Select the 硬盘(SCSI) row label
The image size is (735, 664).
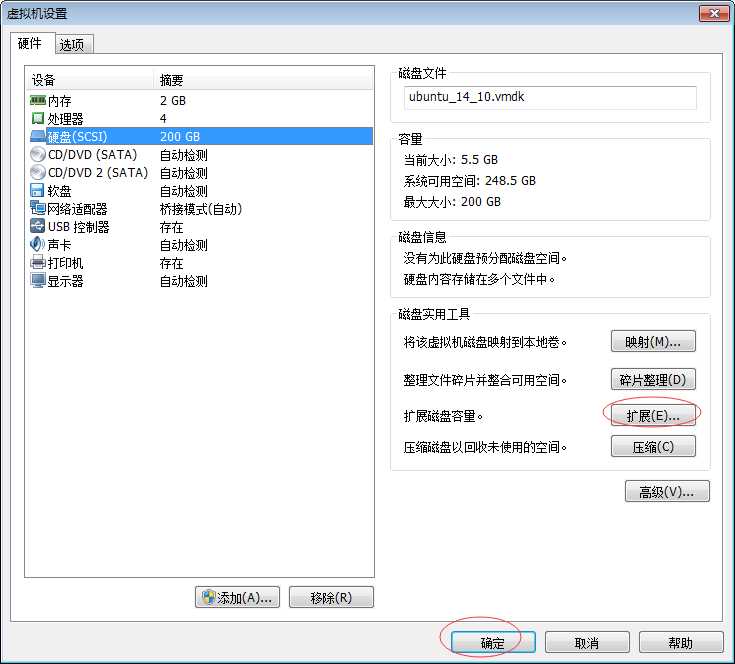pos(77,137)
